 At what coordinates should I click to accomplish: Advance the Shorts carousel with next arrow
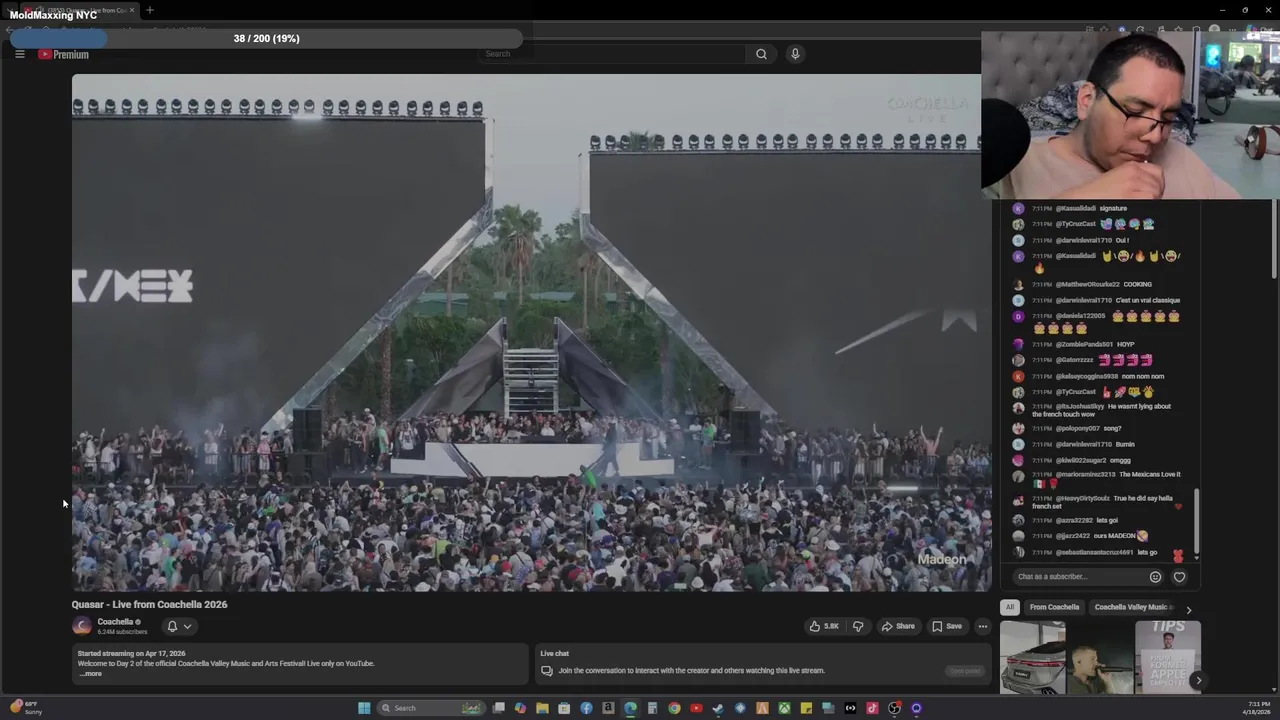1198,680
